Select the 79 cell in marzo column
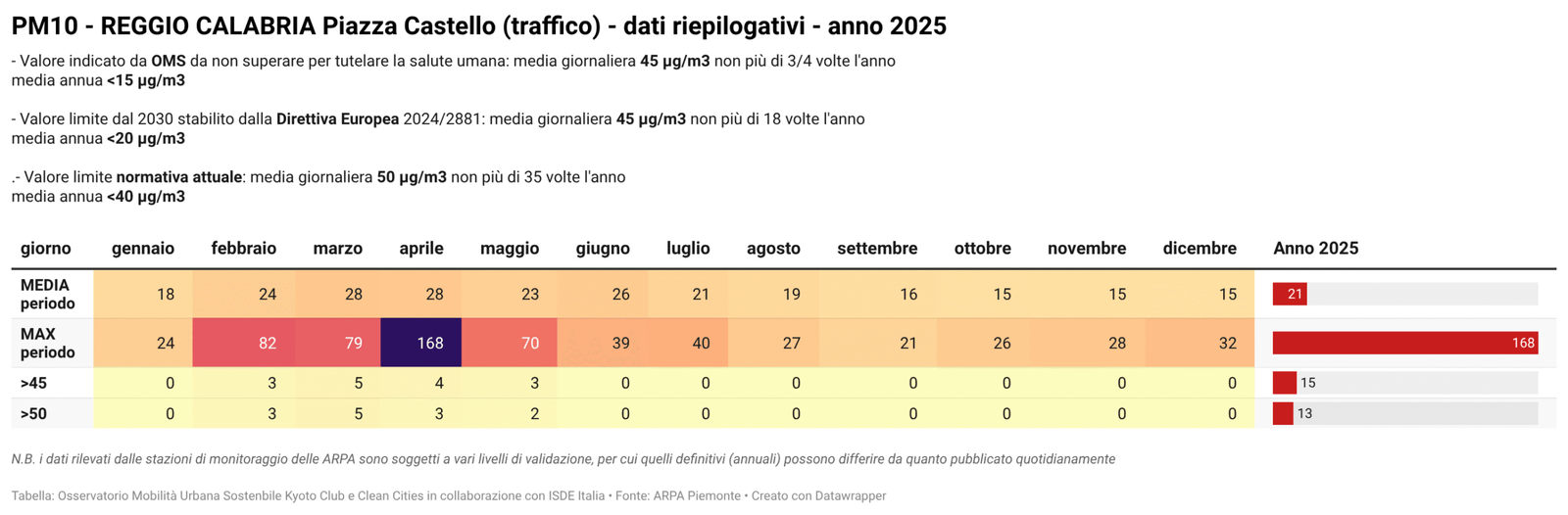 338,343
